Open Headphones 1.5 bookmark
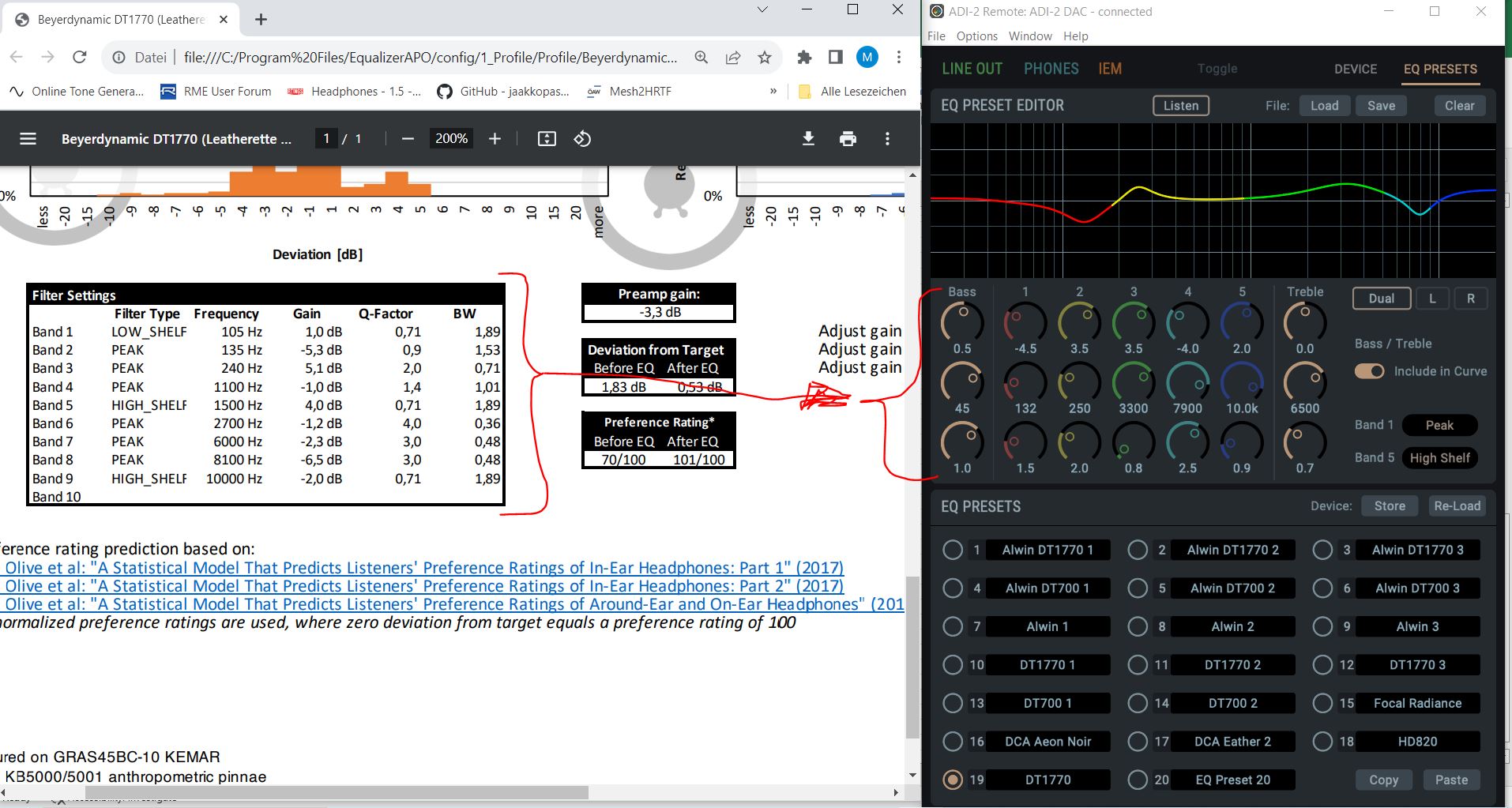This screenshot has height=808, width=1512. (x=355, y=92)
